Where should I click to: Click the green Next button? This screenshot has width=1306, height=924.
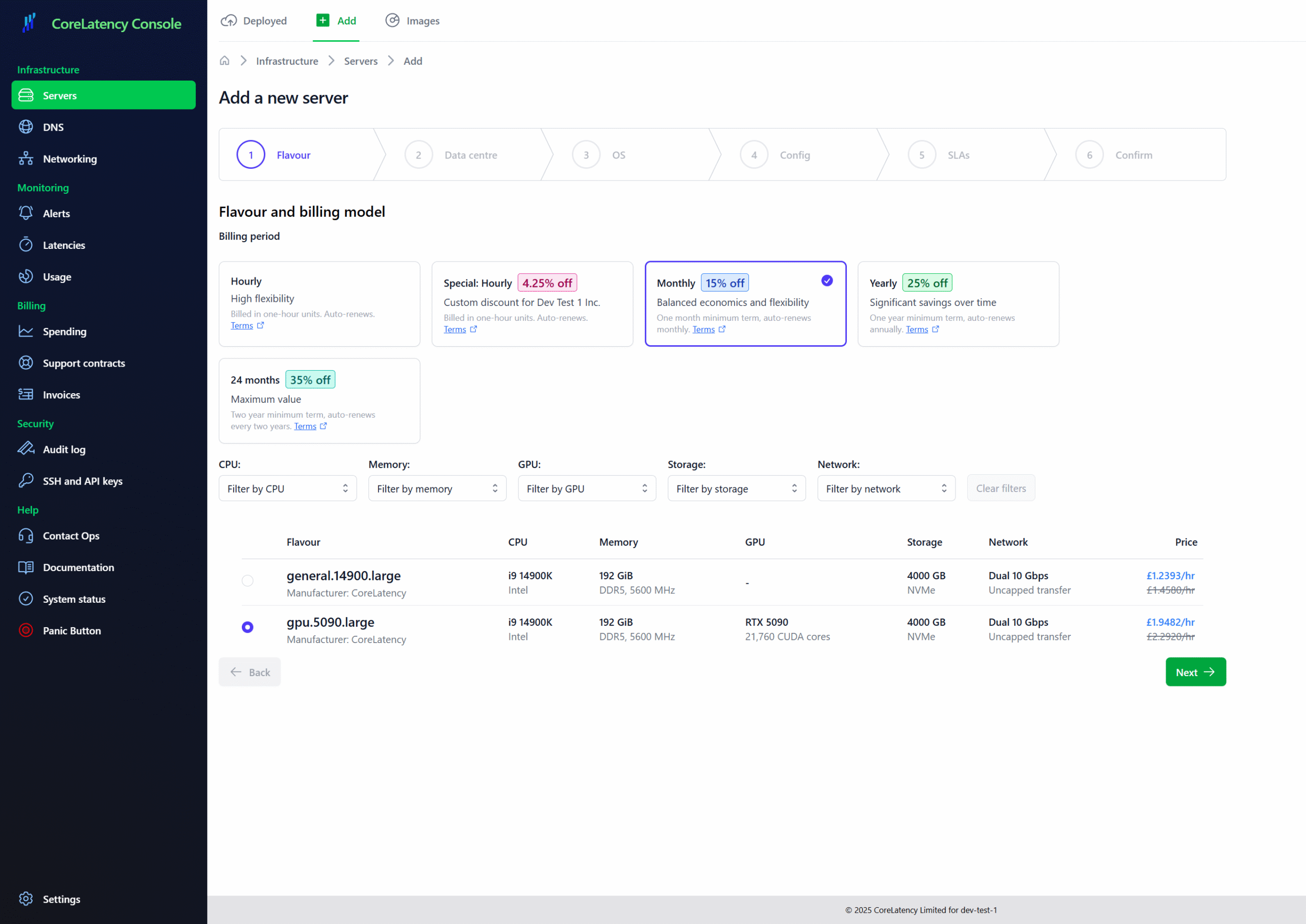tap(1195, 672)
